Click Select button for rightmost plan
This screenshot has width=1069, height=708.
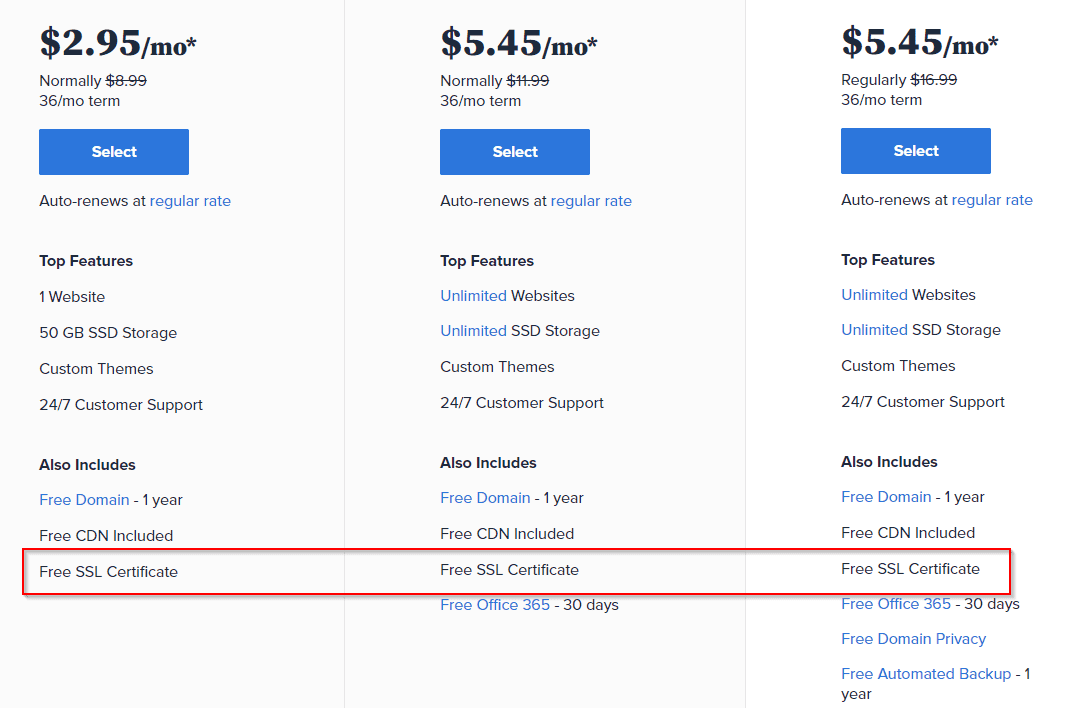pyautogui.click(x=916, y=151)
